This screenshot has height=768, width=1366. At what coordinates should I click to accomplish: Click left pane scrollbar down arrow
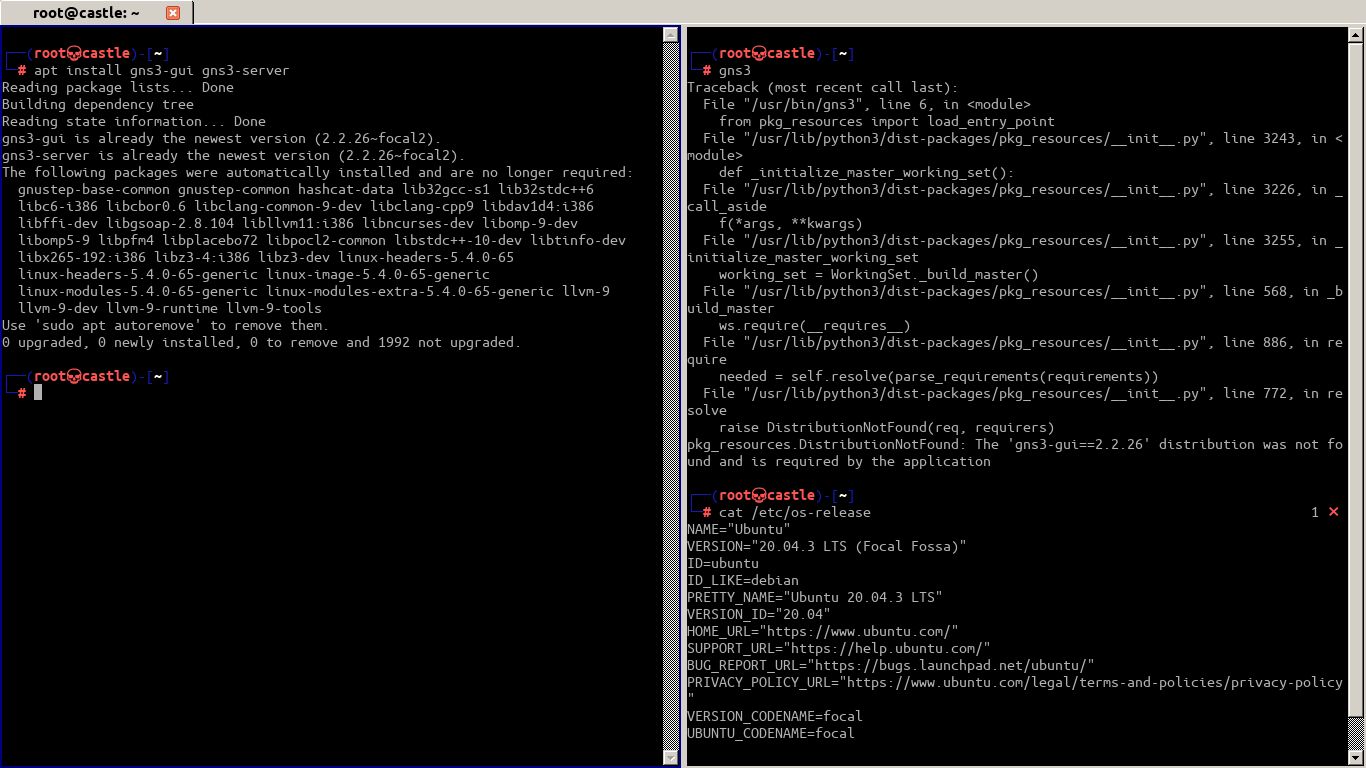pos(671,757)
